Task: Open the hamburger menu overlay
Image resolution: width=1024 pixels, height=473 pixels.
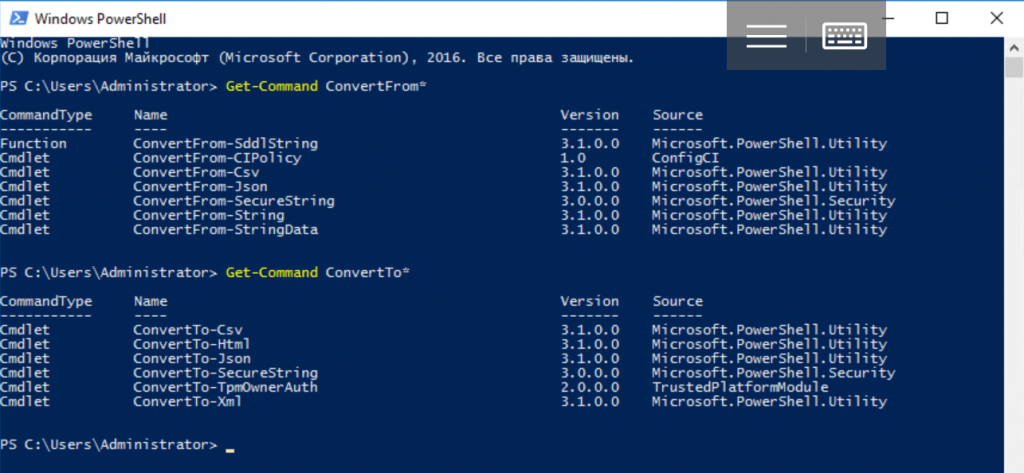Action: point(766,35)
